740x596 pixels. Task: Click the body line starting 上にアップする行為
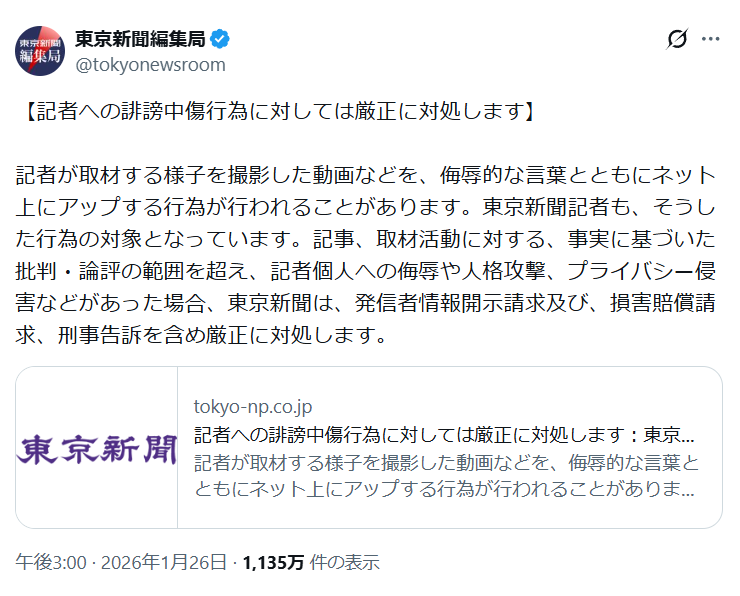click(x=367, y=208)
